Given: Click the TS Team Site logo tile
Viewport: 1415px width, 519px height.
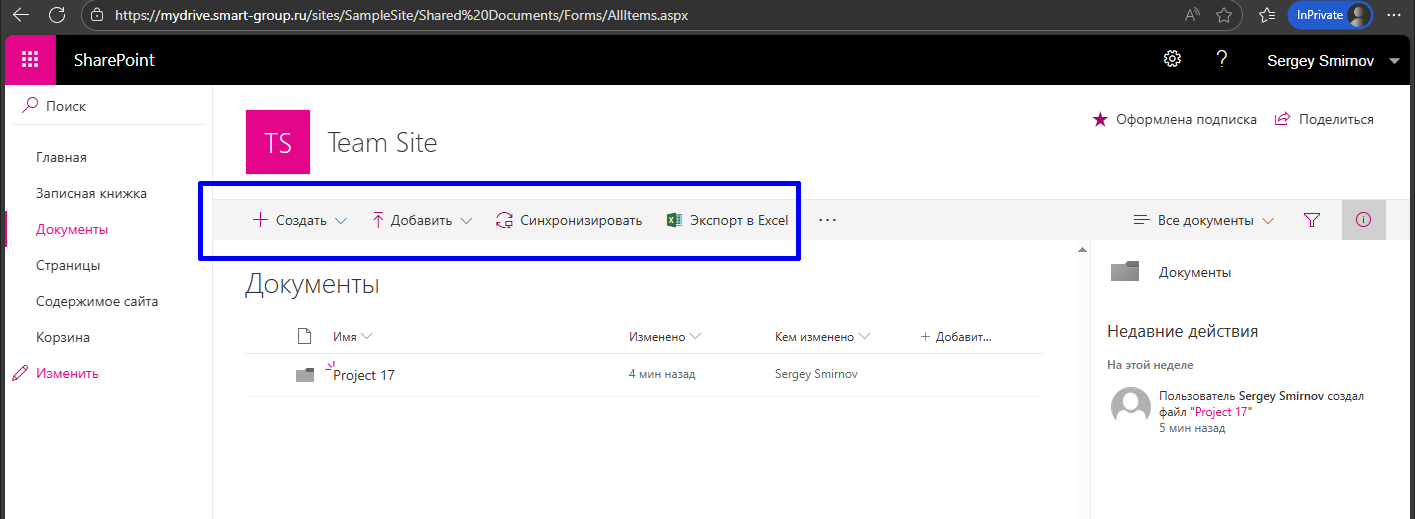Looking at the screenshot, I should click(x=278, y=142).
